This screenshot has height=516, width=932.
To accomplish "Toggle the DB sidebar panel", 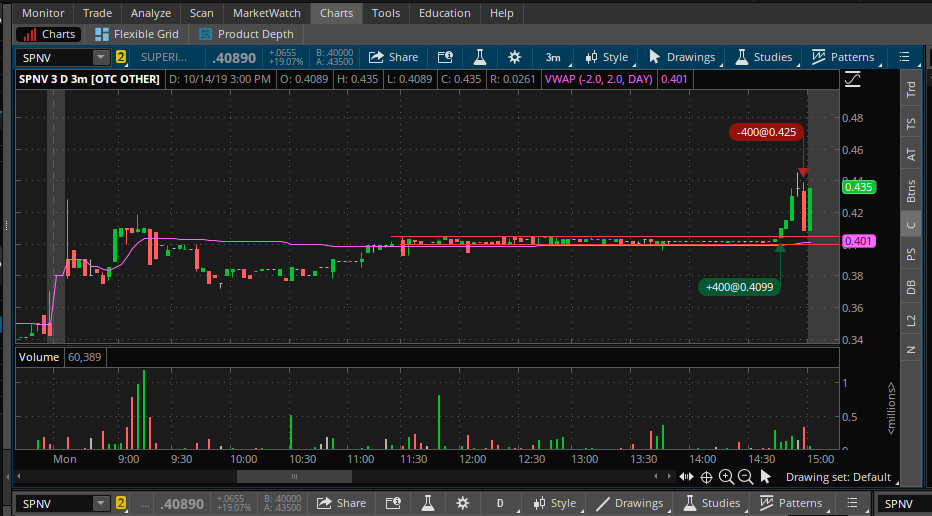I will (x=911, y=287).
